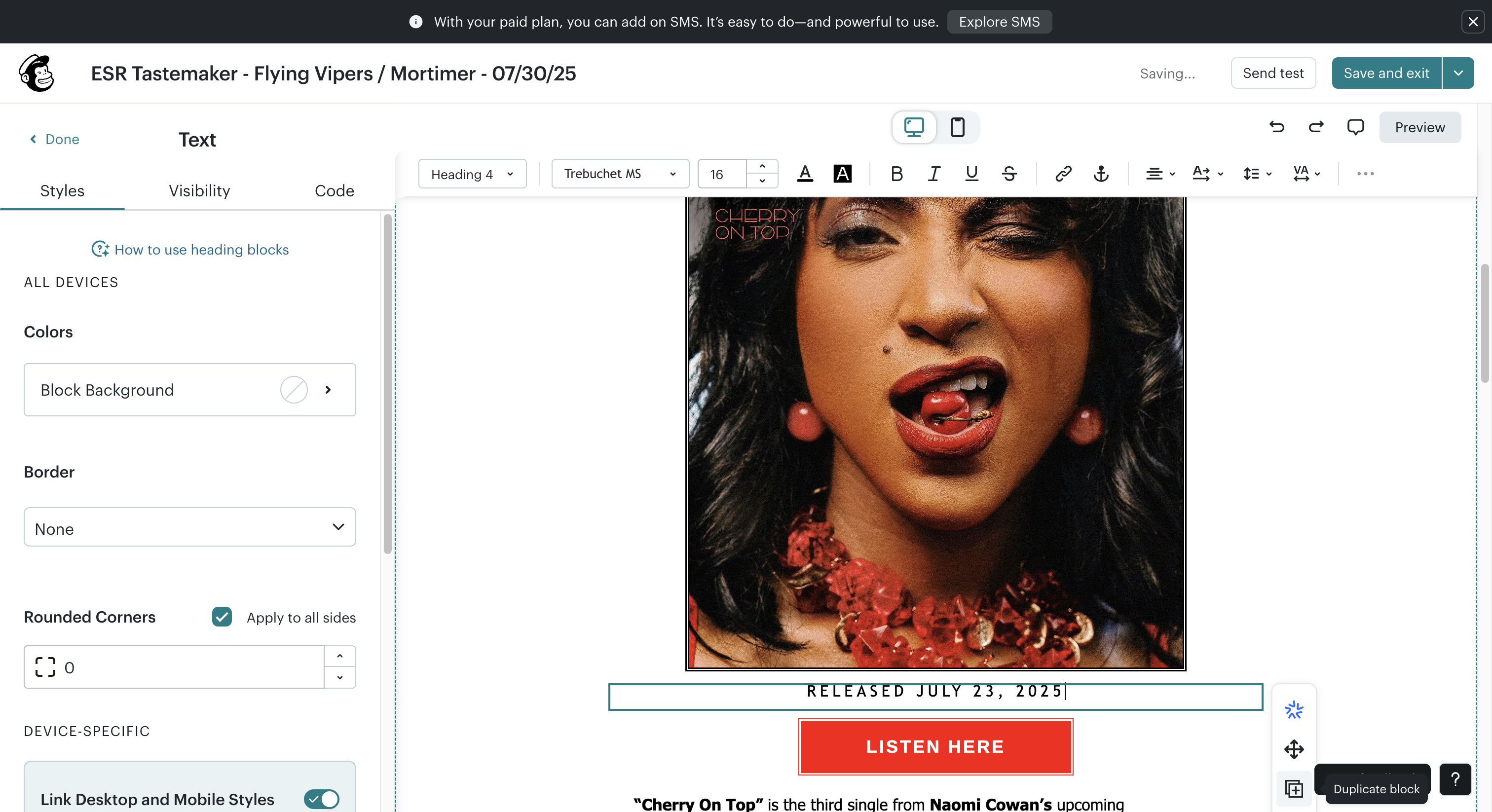Redo the last change
The image size is (1492, 812).
[1316, 127]
